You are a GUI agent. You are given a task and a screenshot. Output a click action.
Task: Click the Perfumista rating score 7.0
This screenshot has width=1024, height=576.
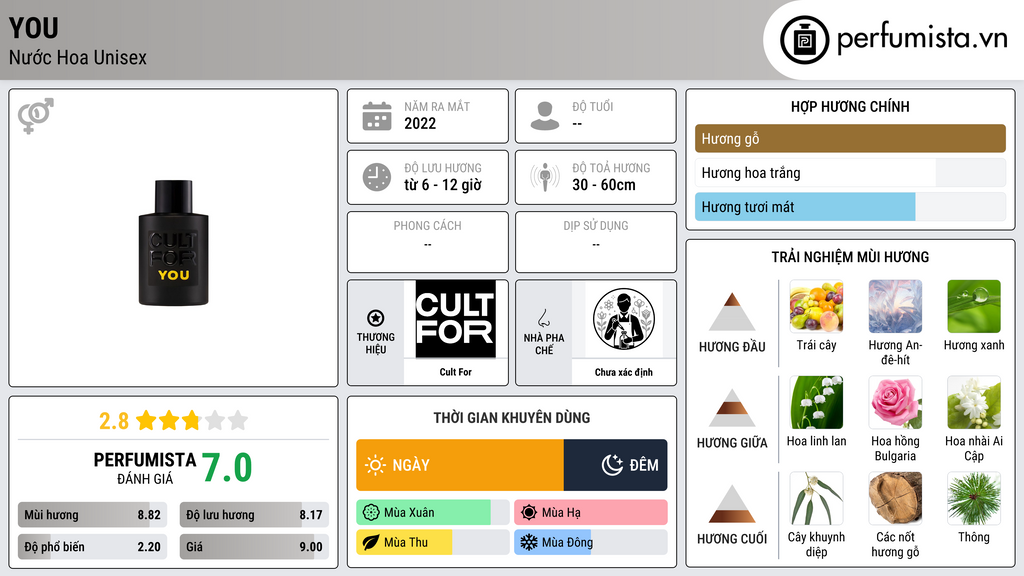tap(227, 468)
